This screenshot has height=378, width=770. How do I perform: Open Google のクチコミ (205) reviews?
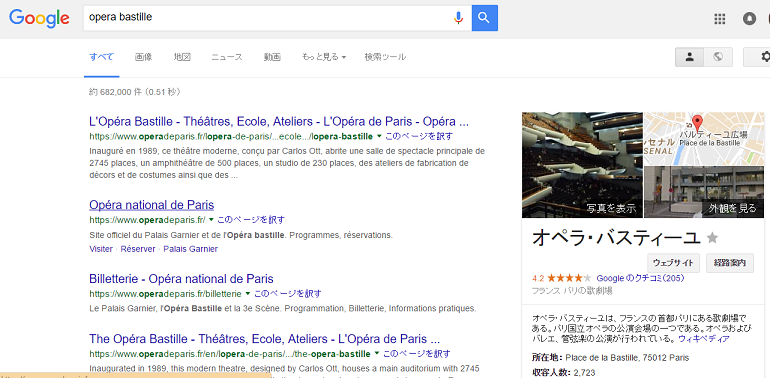(x=640, y=278)
